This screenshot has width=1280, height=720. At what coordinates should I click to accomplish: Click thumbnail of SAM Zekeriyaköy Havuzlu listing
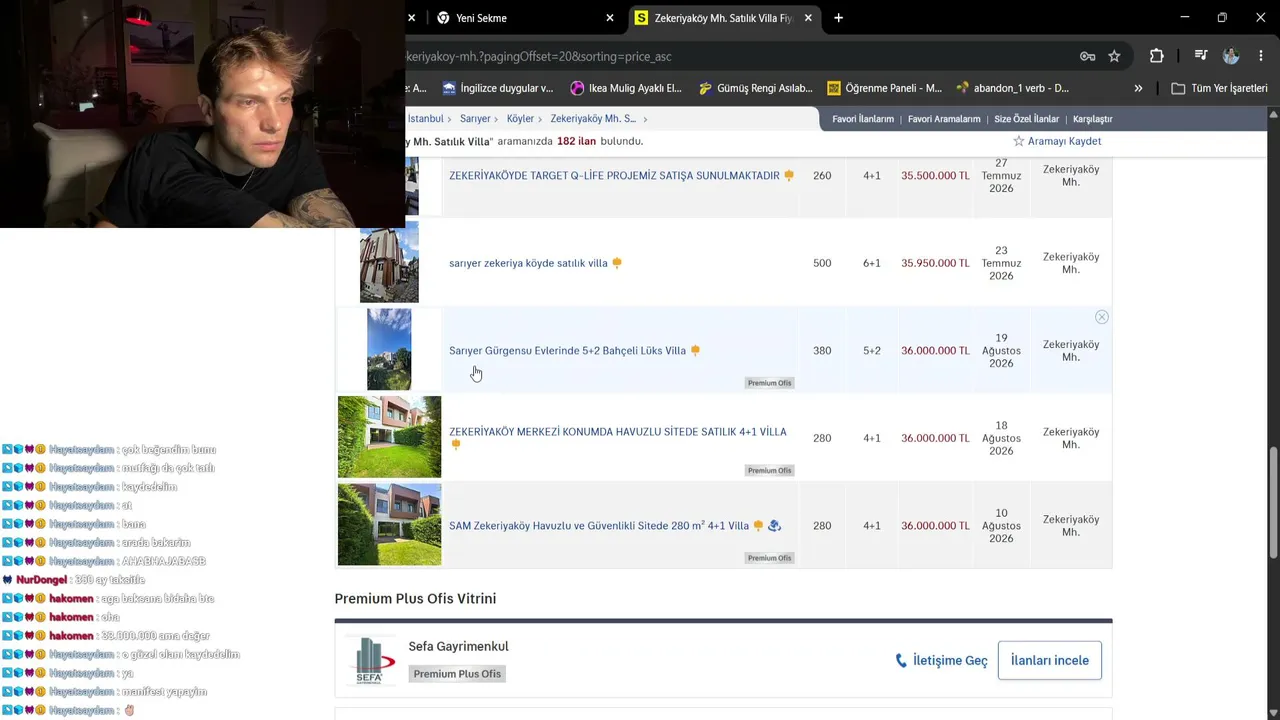click(389, 524)
